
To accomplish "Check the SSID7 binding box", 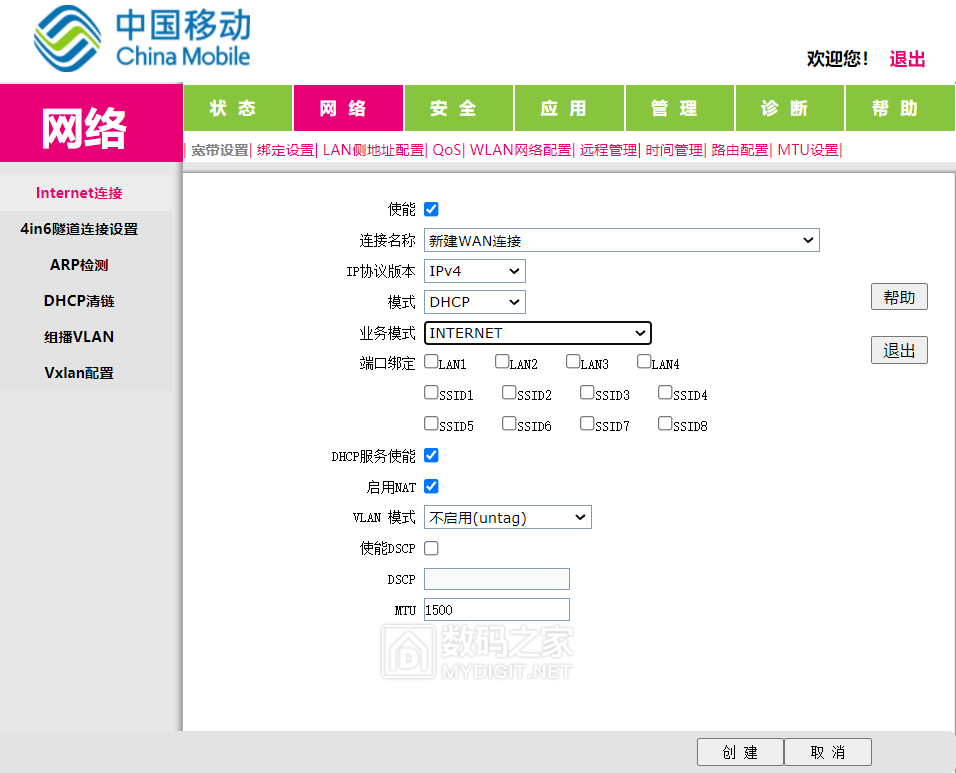I will coord(587,423).
